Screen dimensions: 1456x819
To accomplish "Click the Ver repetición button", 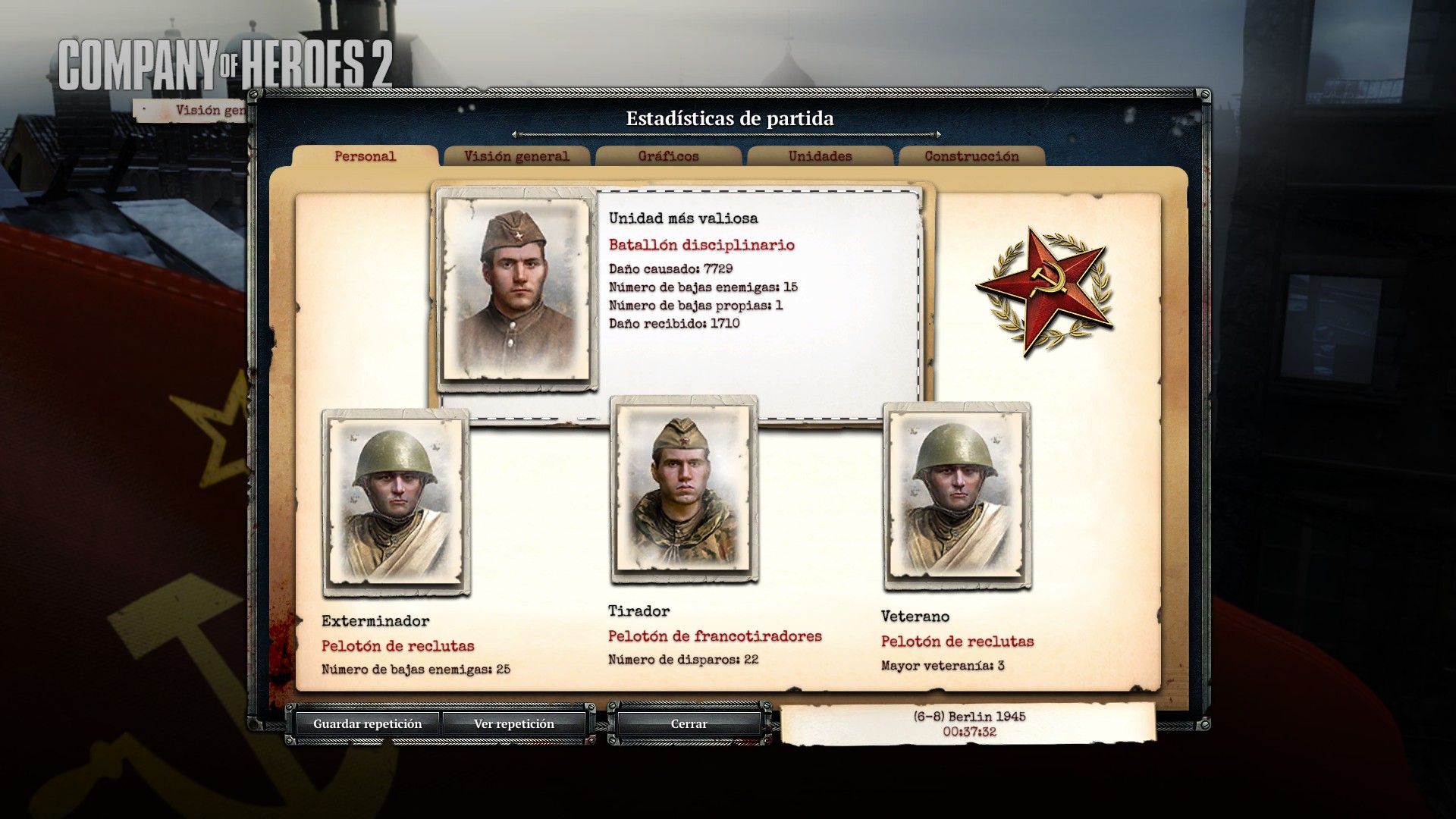I will tap(514, 723).
